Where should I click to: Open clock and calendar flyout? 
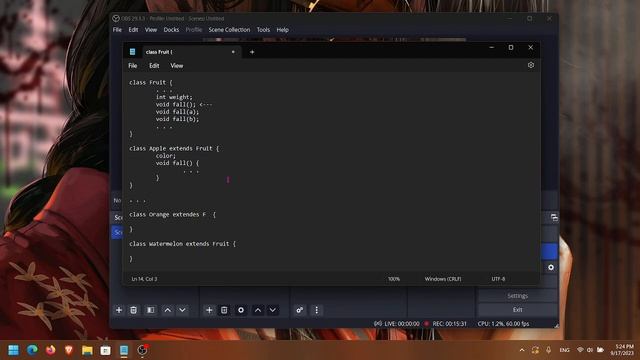coord(622,350)
